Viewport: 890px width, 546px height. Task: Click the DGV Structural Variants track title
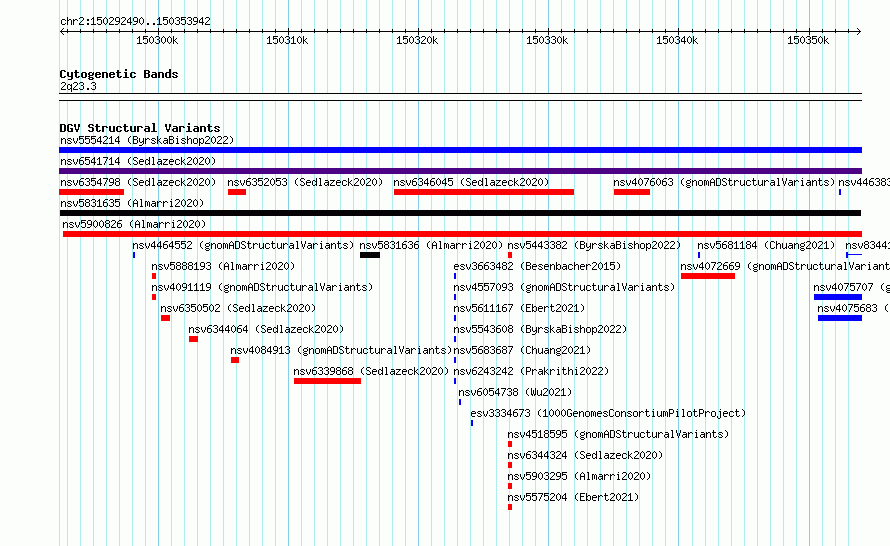140,128
